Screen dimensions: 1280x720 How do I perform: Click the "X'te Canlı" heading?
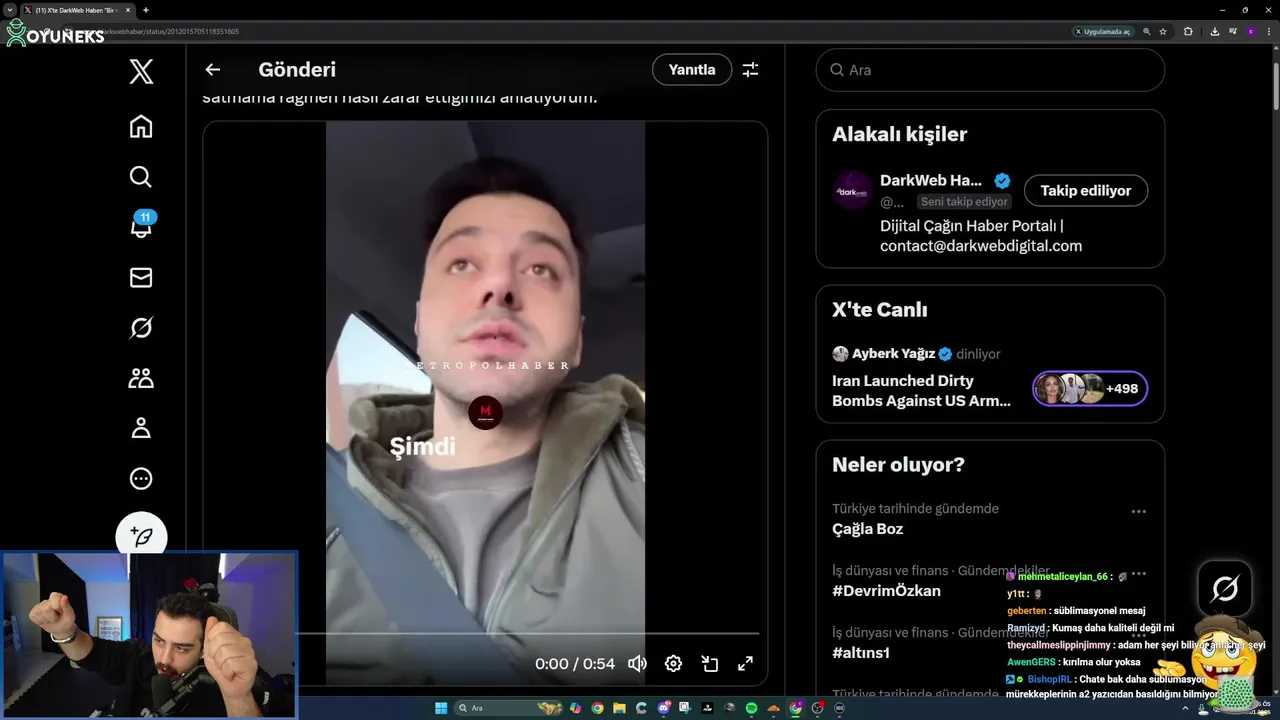pos(880,310)
